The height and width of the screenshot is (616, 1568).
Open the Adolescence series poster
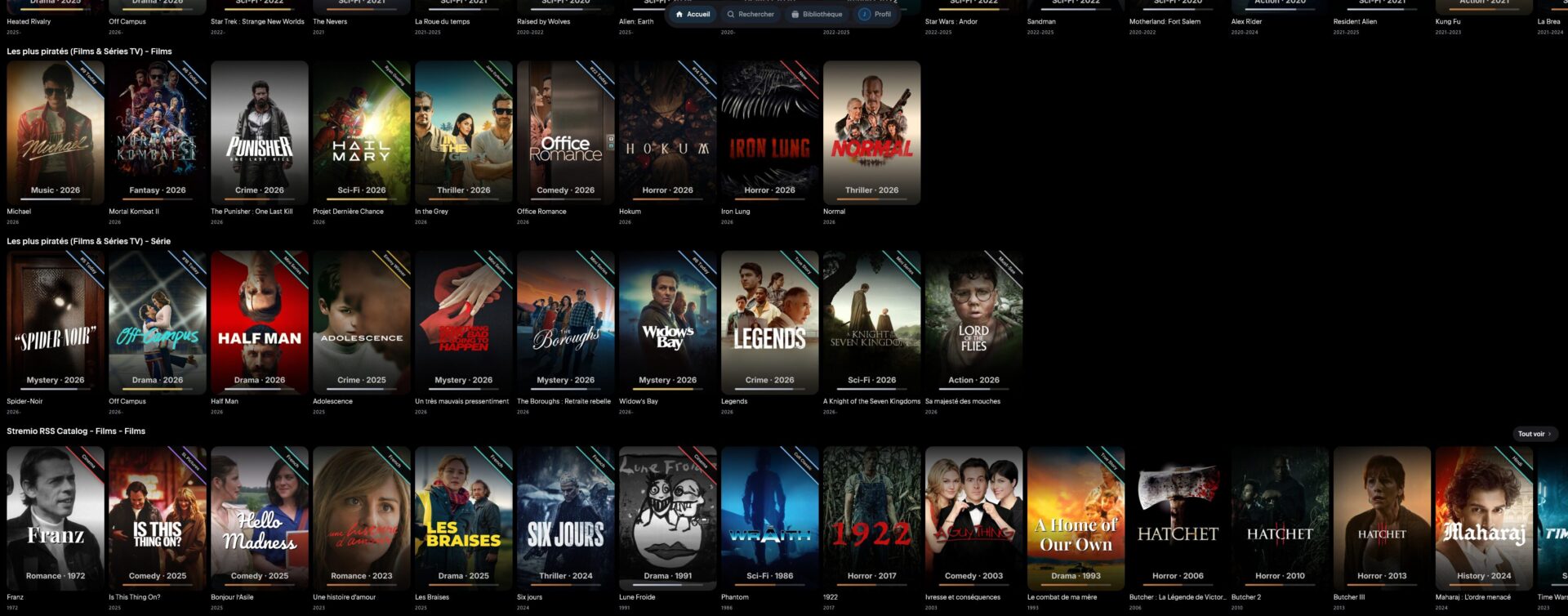362,322
